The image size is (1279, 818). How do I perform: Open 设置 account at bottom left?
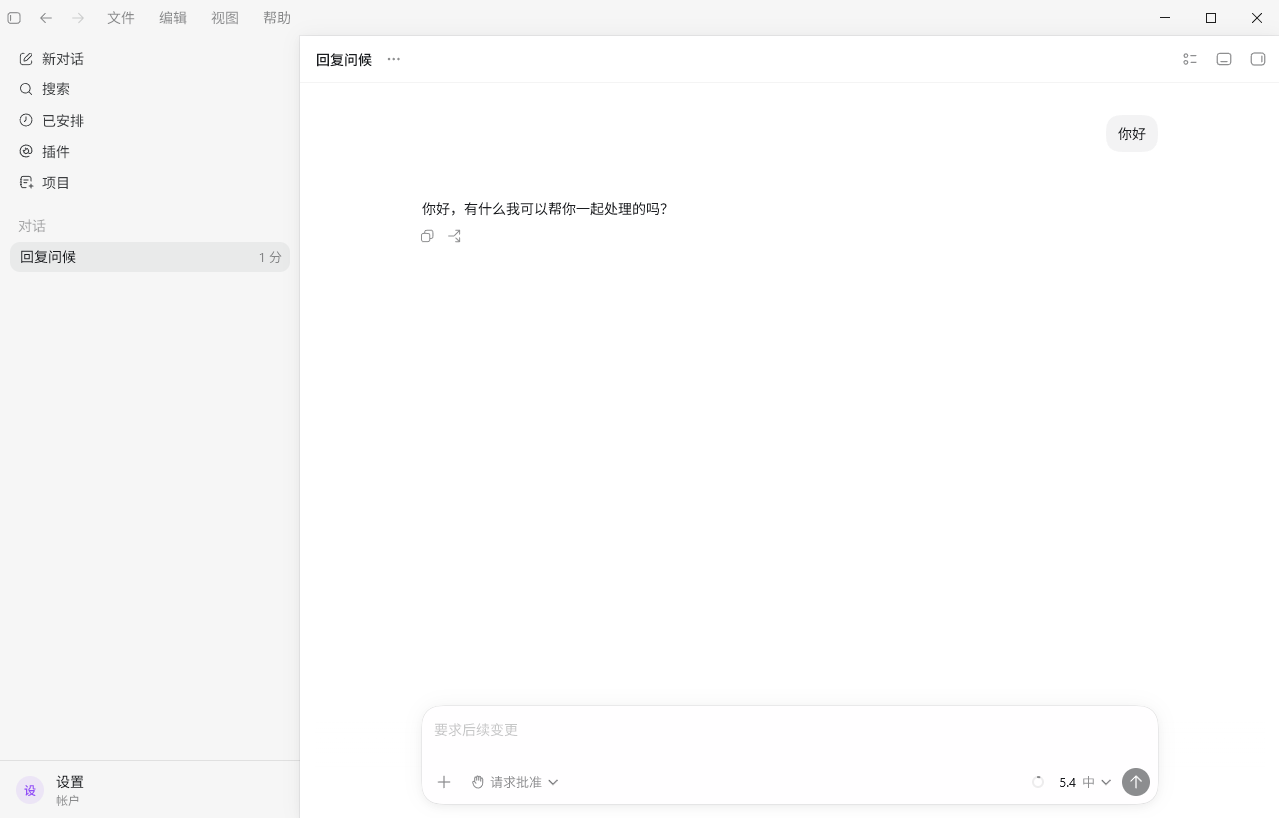(x=150, y=790)
